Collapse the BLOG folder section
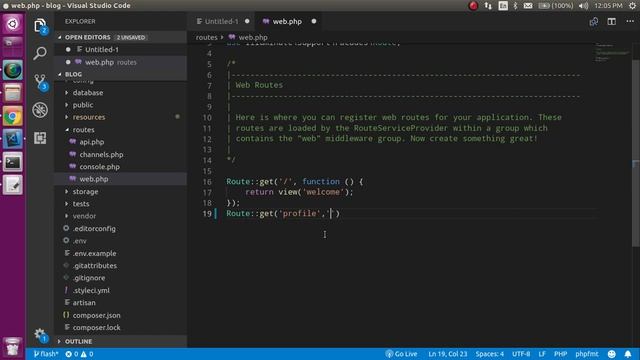The width and height of the screenshot is (640, 360). click(121, 74)
